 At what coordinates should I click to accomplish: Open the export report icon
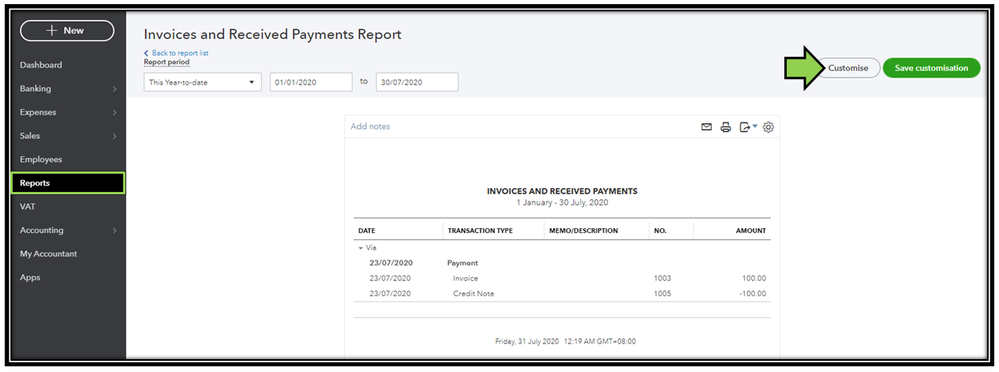pyautogui.click(x=745, y=127)
